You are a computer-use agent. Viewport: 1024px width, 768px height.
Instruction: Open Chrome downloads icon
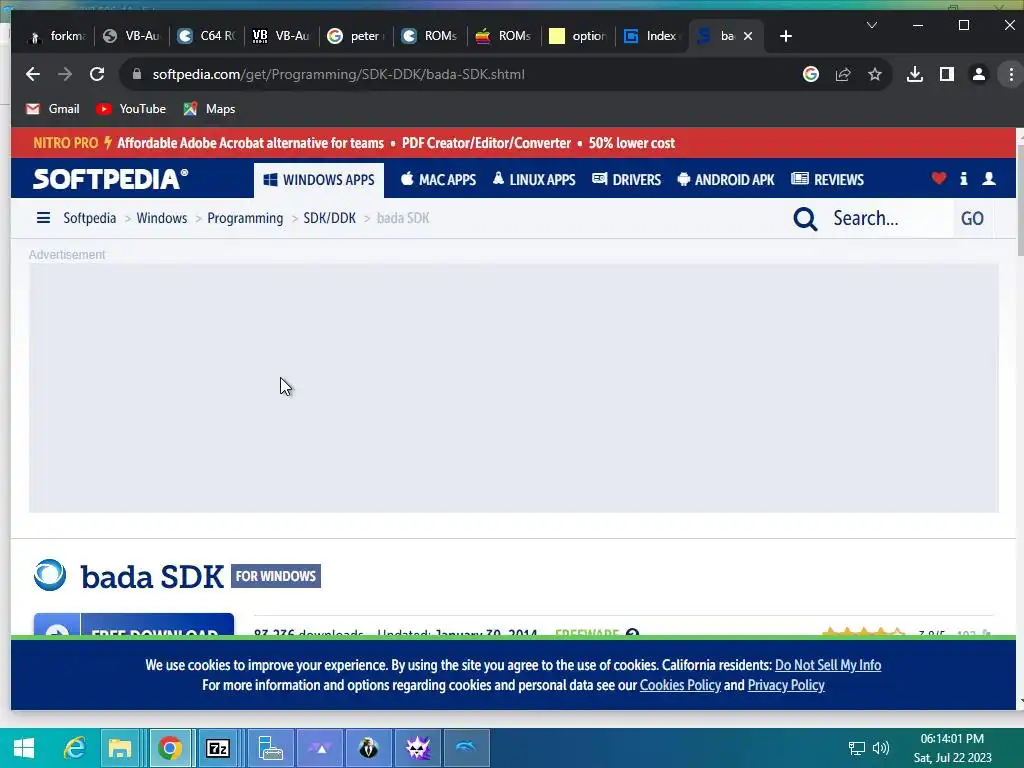[915, 74]
